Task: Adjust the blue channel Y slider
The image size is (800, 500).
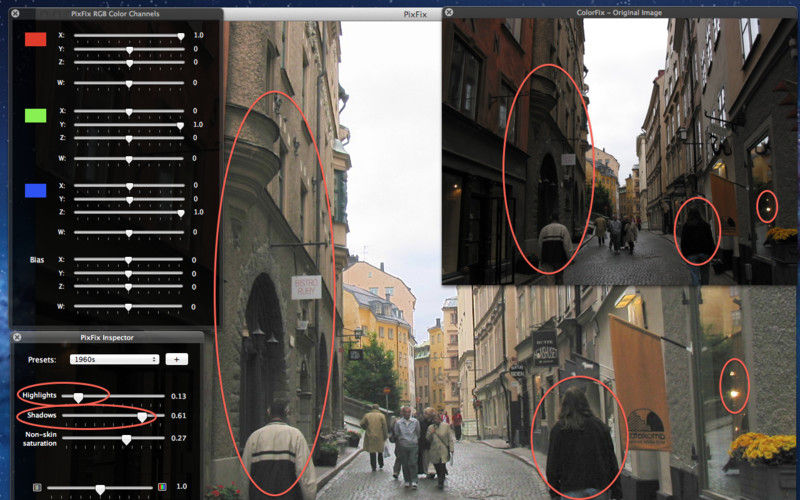Action: click(x=129, y=199)
